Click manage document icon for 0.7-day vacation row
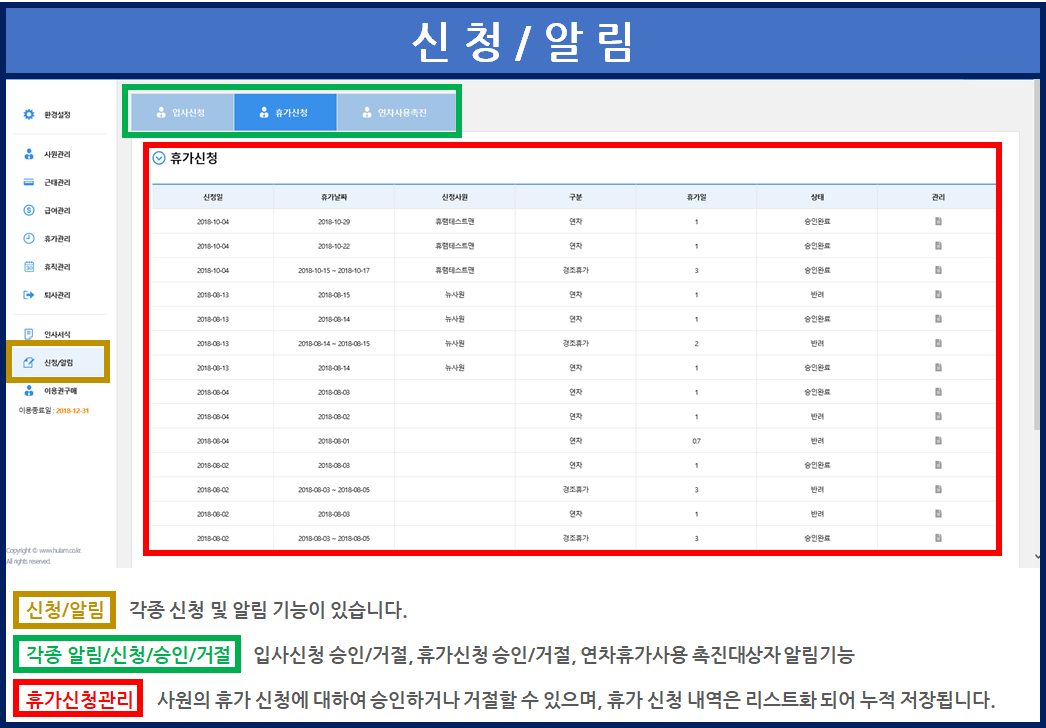 (x=937, y=441)
